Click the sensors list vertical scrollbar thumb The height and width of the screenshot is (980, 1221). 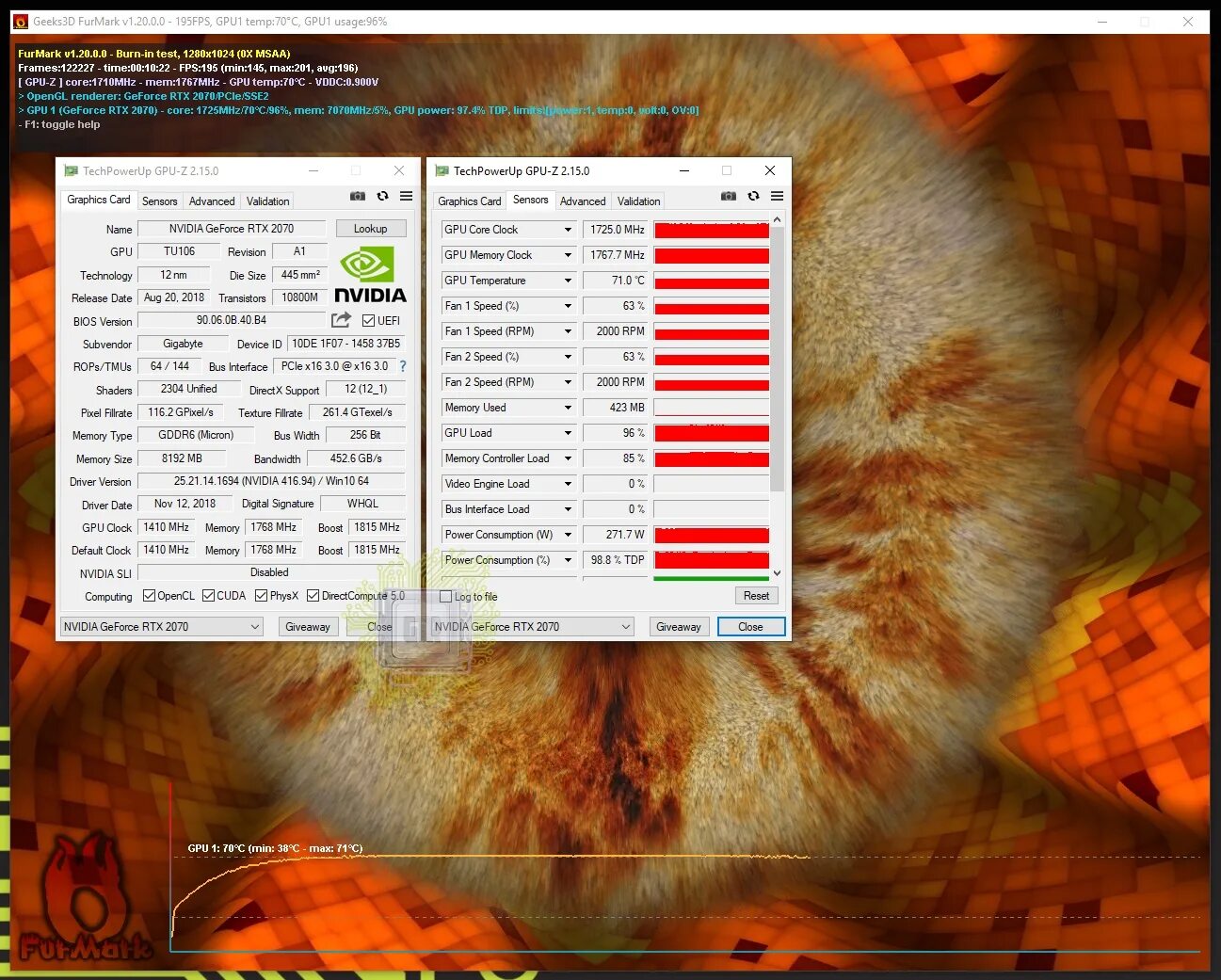click(778, 359)
